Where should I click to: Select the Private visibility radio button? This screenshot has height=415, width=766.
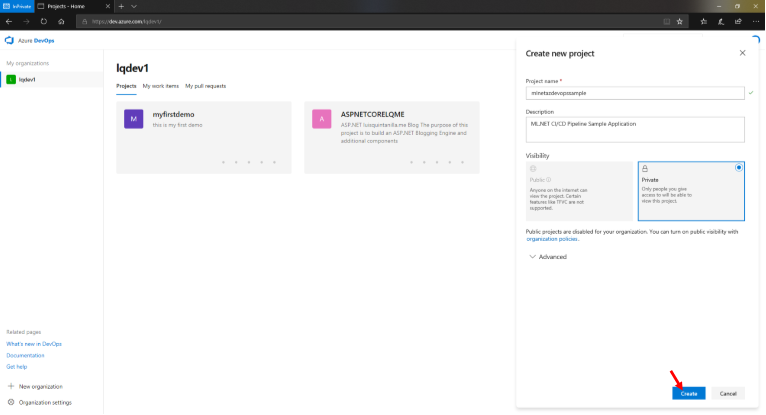pos(739,168)
